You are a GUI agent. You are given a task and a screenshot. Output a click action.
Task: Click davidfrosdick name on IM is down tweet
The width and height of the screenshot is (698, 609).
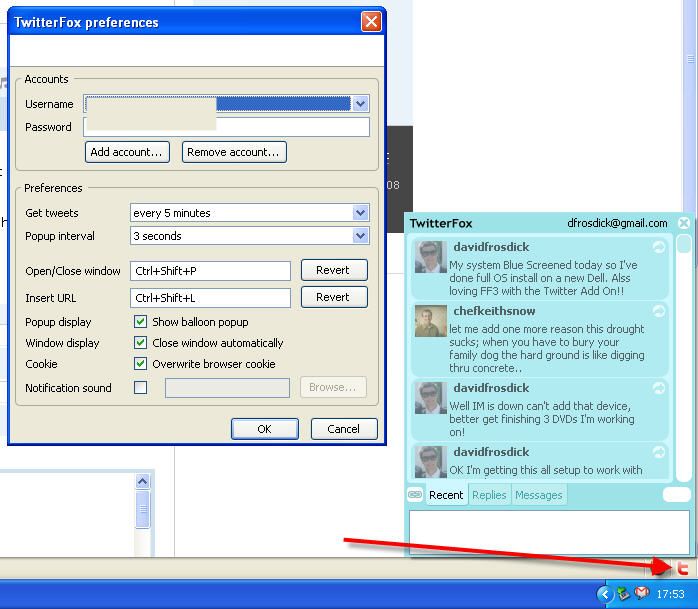click(x=491, y=388)
